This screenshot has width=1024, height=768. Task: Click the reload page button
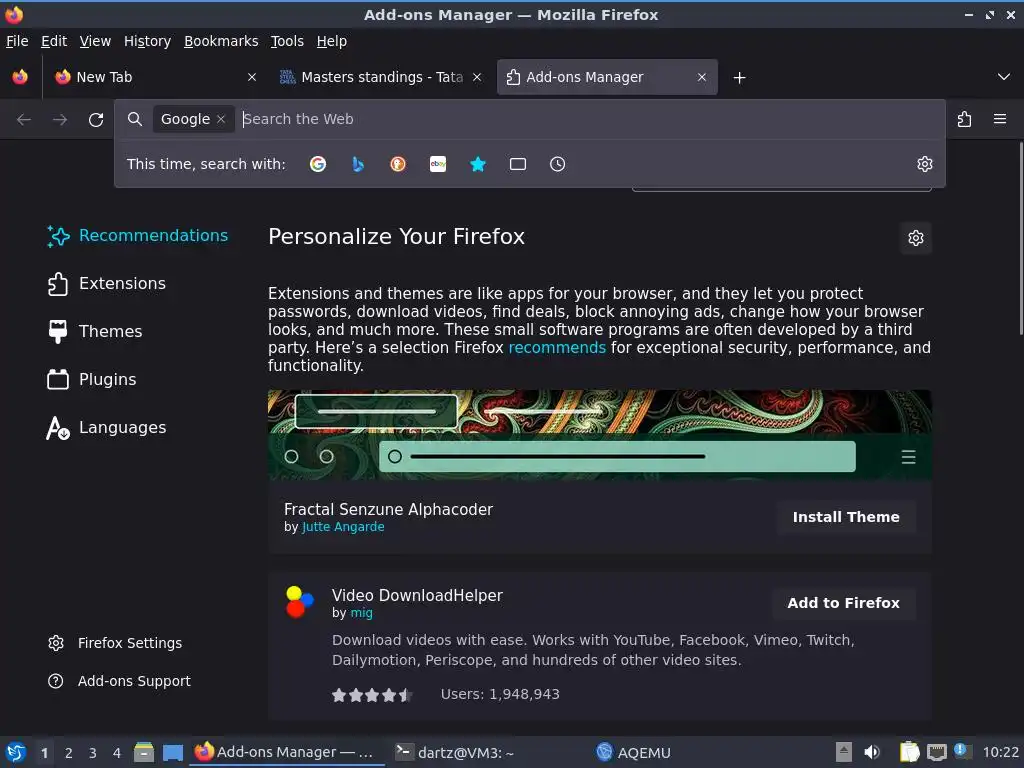coord(96,120)
